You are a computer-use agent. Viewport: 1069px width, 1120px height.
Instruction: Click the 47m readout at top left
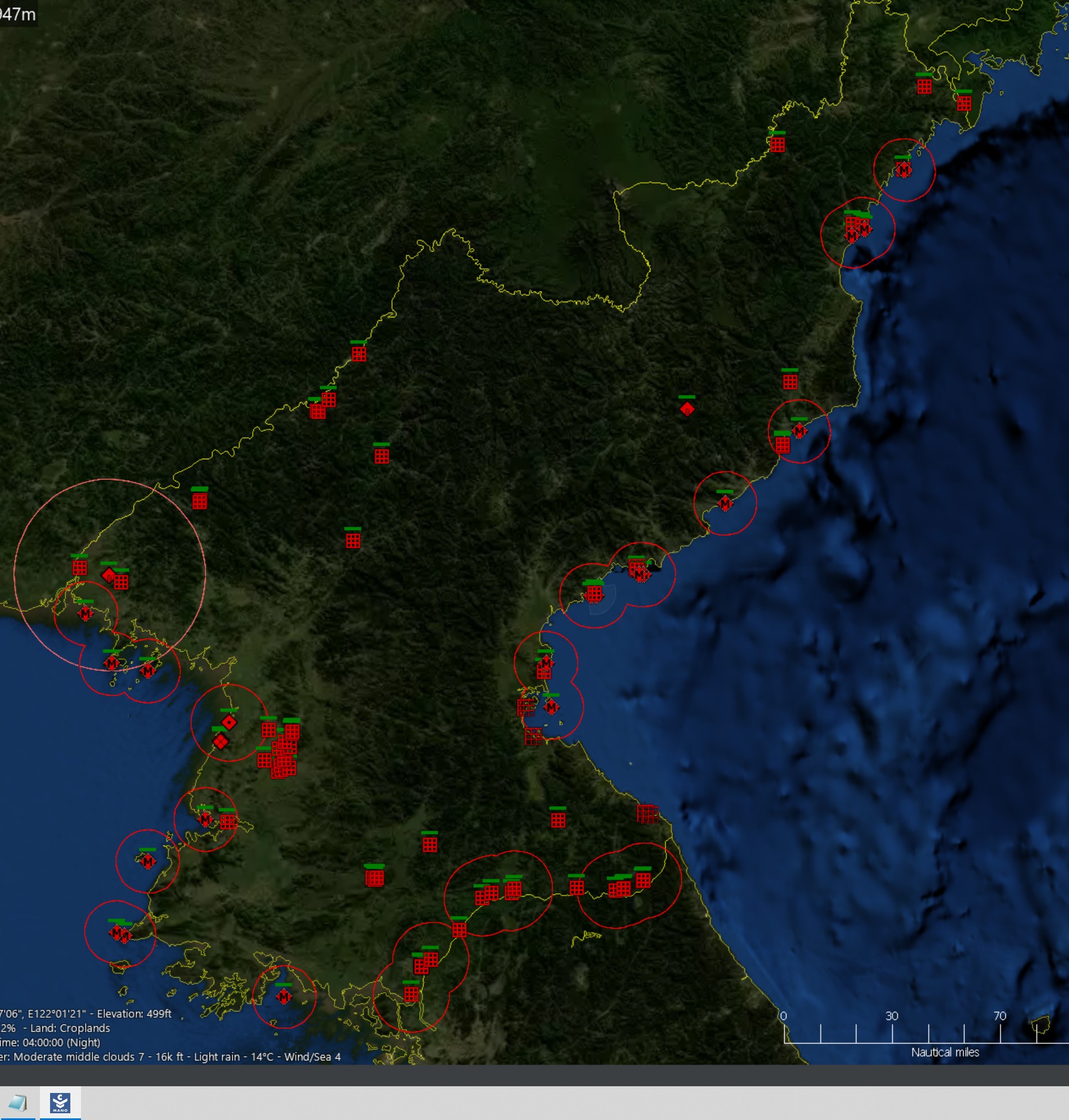pyautogui.click(x=17, y=14)
